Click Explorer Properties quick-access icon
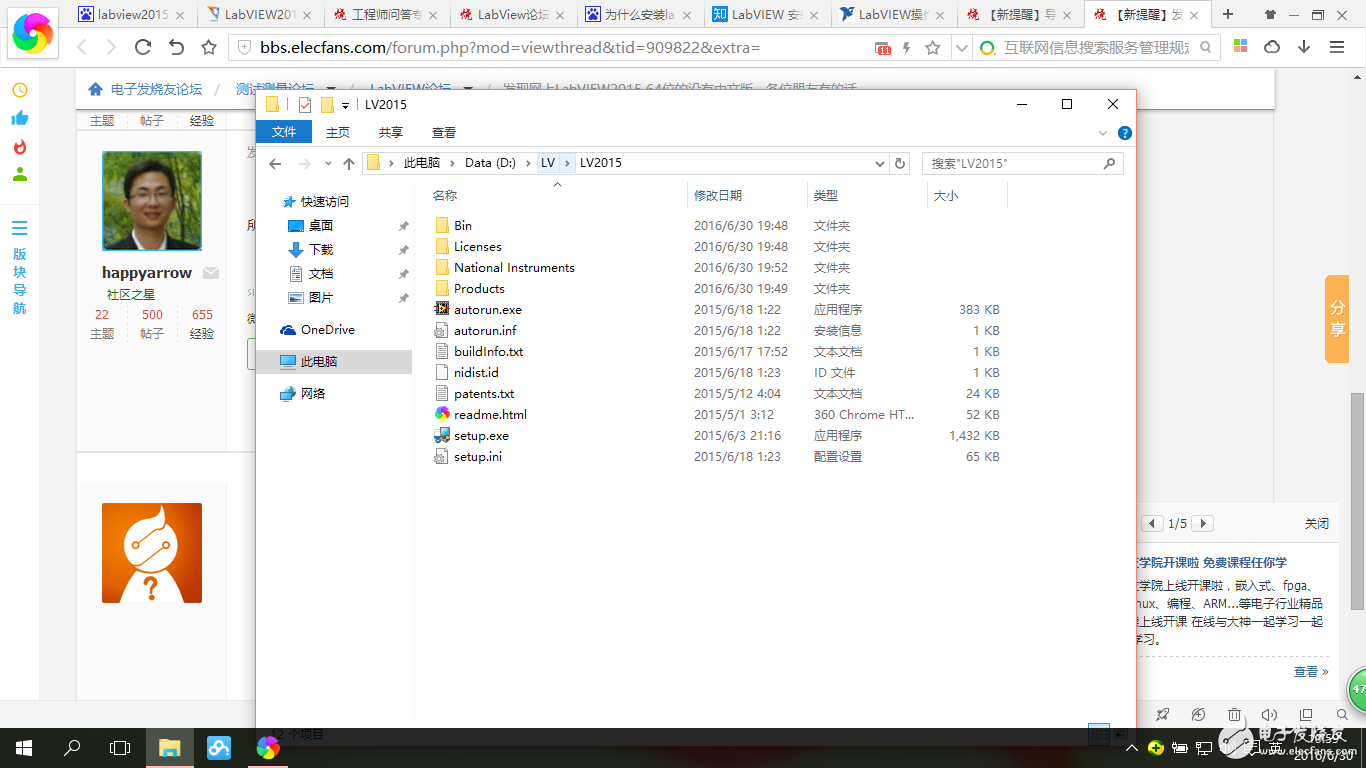The width and height of the screenshot is (1366, 768). pyautogui.click(x=305, y=105)
